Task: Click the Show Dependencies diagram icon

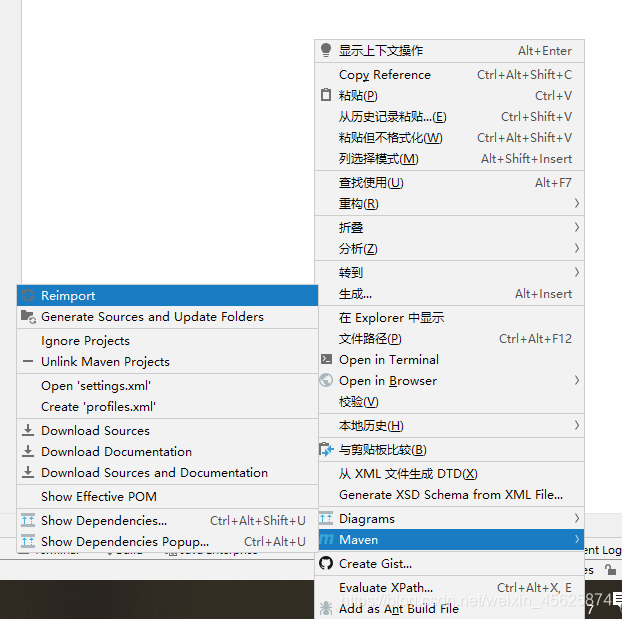Action: (x=28, y=520)
